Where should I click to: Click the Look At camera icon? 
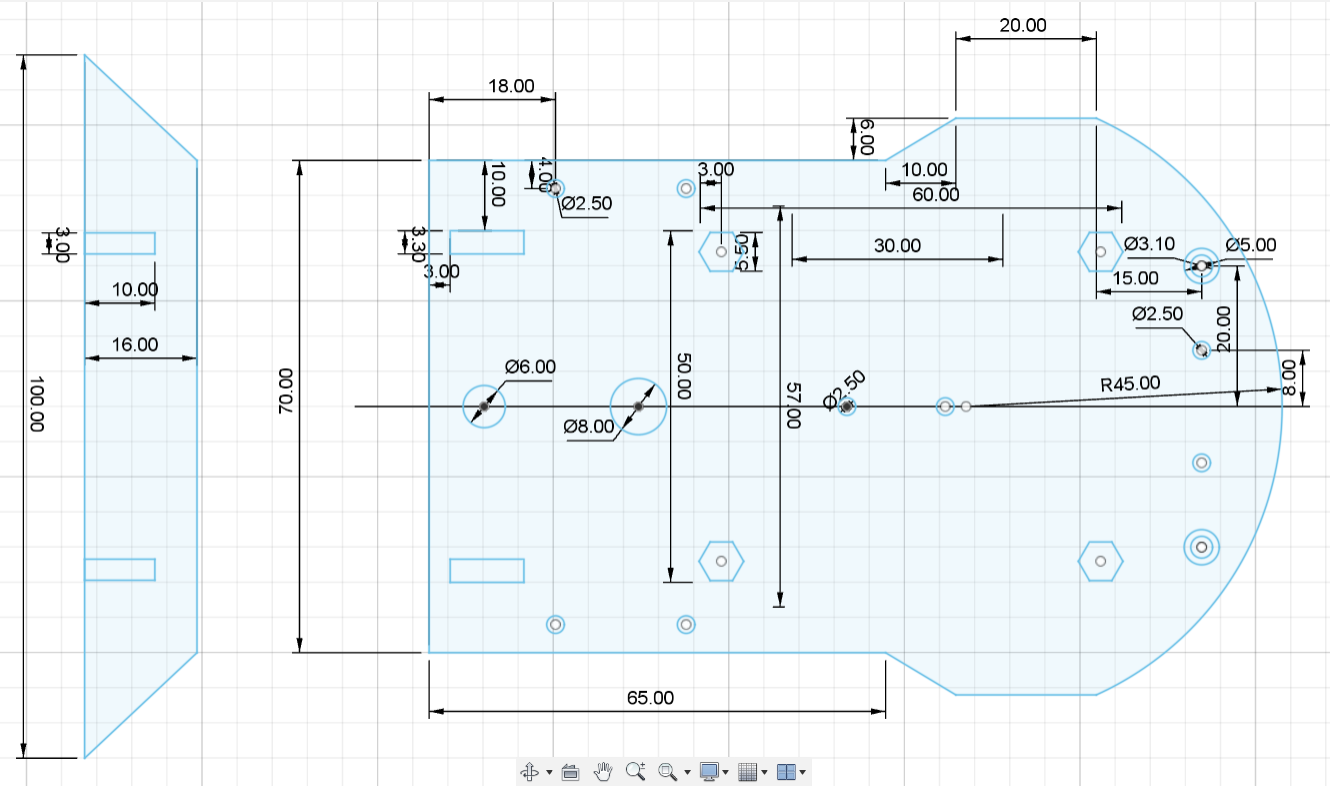[x=570, y=772]
